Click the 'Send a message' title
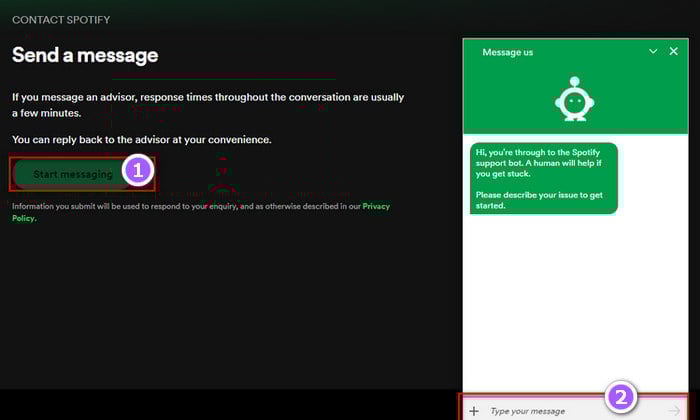Viewport: 700px width, 420px height. [85, 55]
